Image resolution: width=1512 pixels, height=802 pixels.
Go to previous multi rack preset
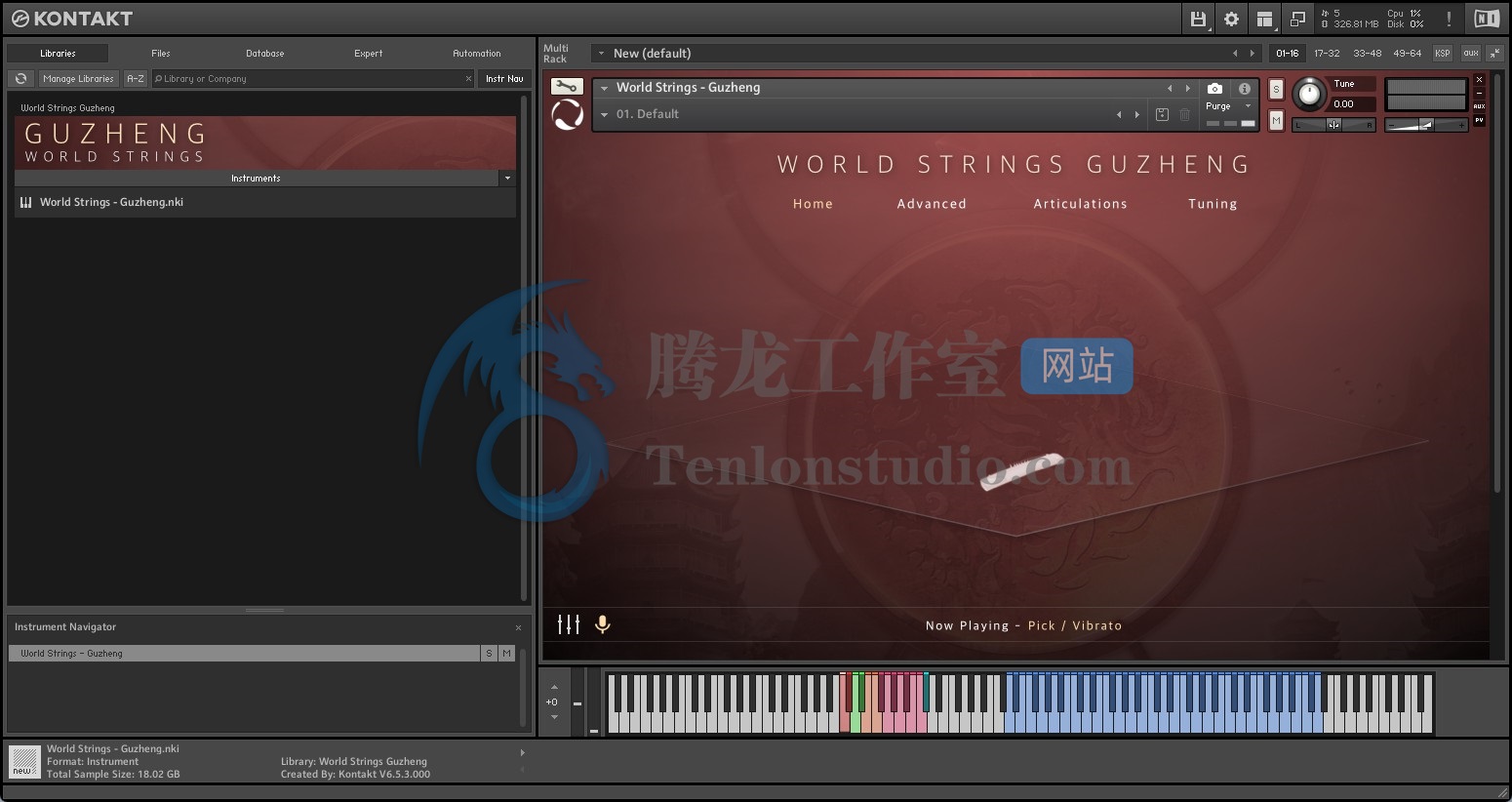pos(1235,54)
